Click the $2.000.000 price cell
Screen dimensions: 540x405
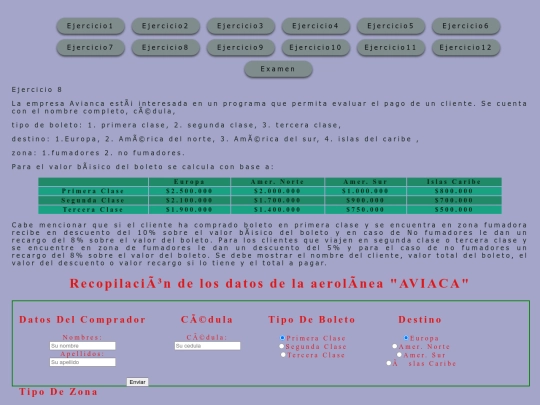click(x=277, y=191)
